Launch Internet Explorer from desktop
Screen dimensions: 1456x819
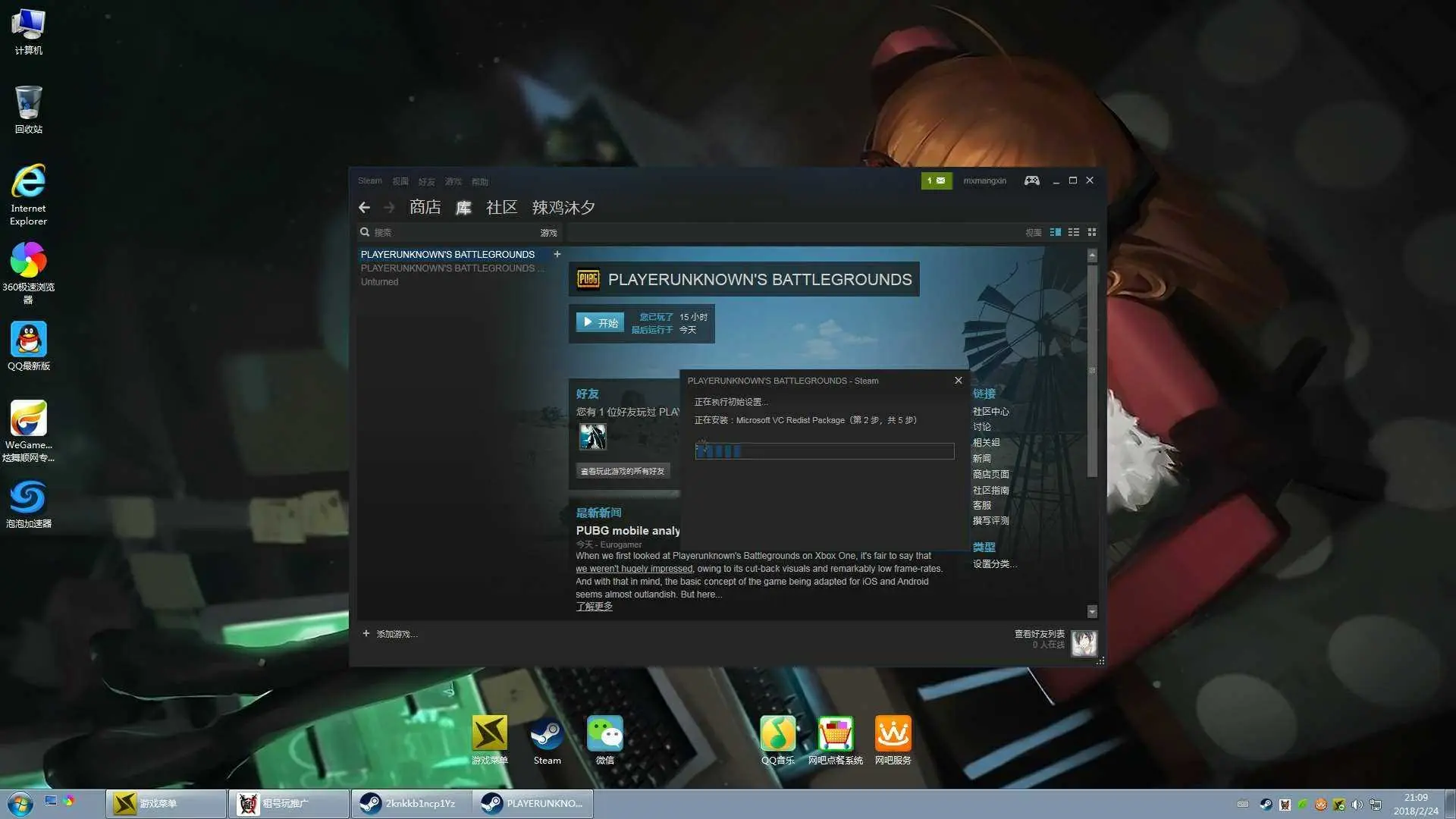tap(28, 195)
